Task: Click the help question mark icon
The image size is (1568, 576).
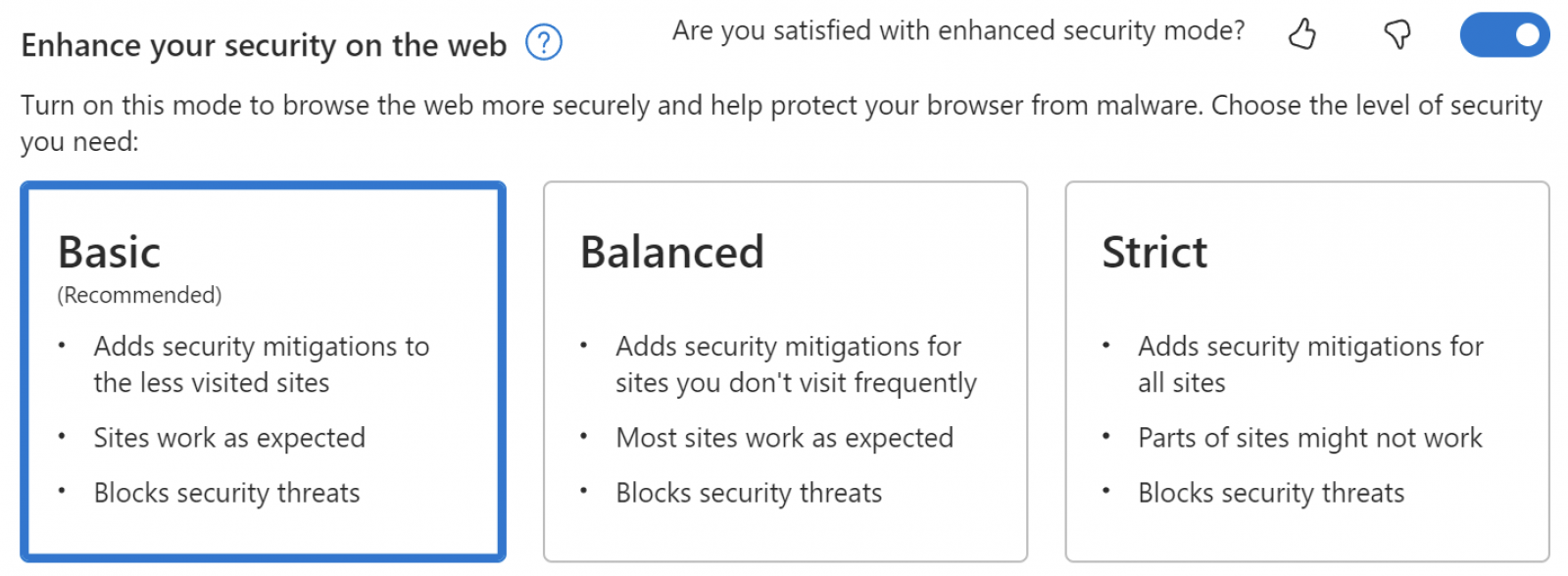Action: (544, 43)
